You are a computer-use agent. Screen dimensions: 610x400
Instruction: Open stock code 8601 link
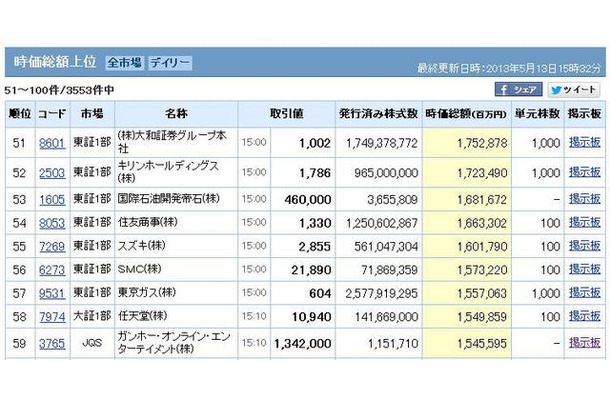point(52,143)
